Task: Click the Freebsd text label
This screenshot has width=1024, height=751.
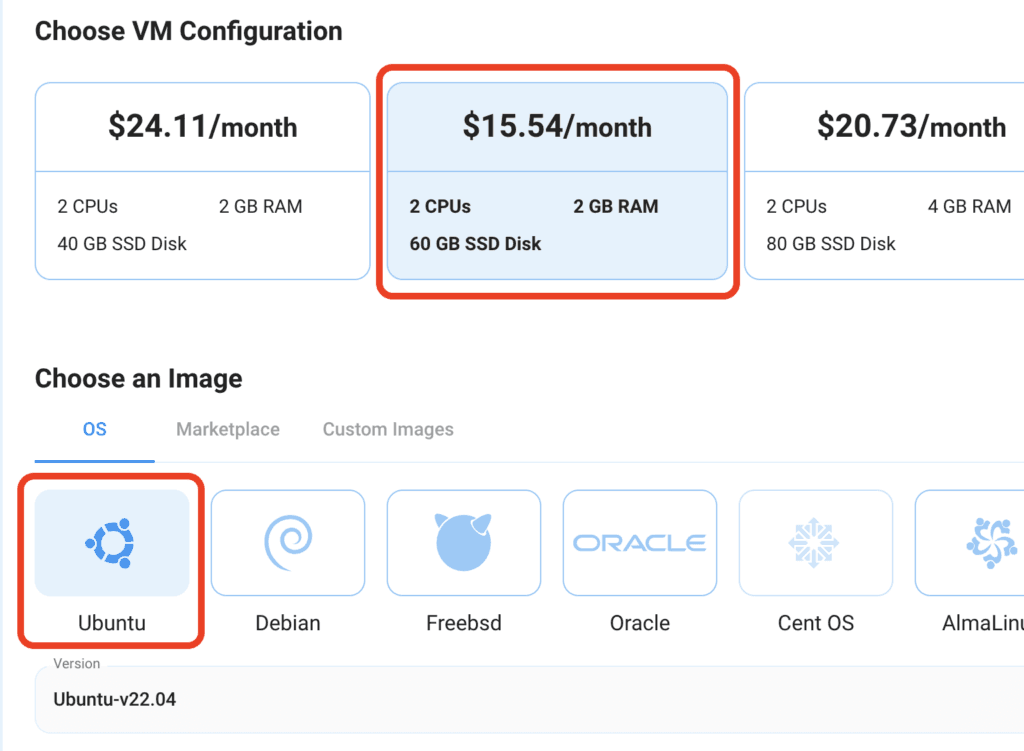Action: [x=464, y=623]
